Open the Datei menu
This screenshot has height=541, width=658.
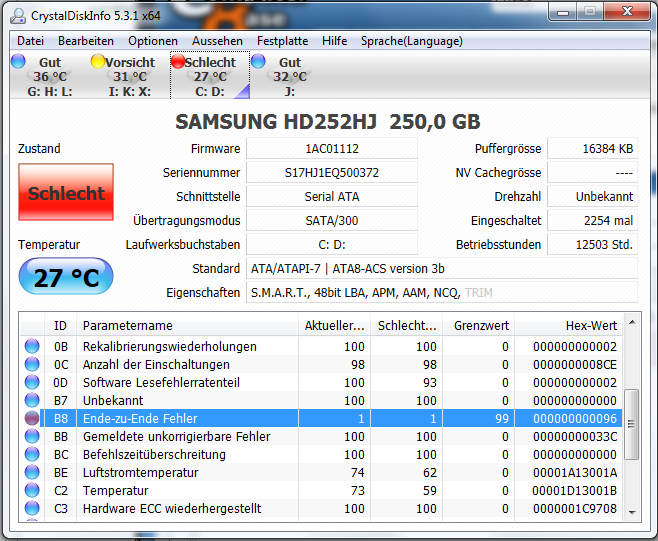tap(30, 41)
